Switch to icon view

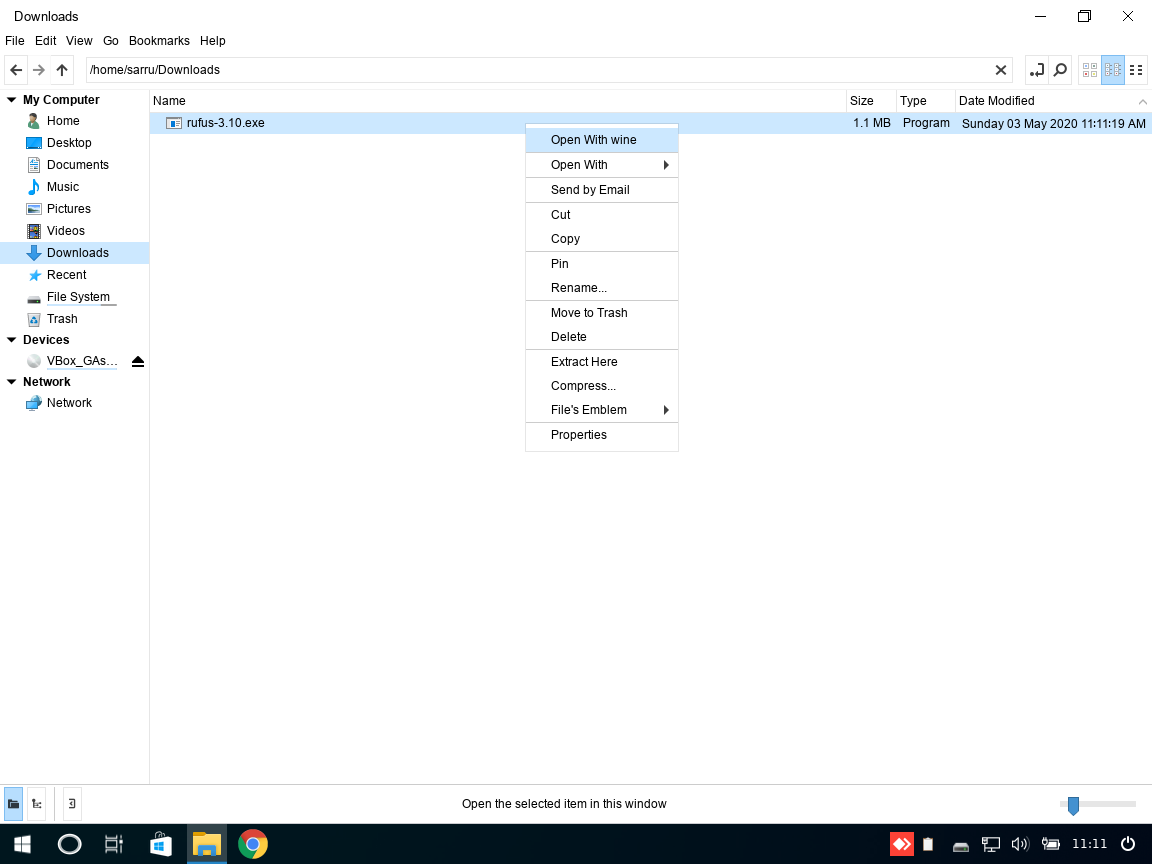coord(1090,70)
